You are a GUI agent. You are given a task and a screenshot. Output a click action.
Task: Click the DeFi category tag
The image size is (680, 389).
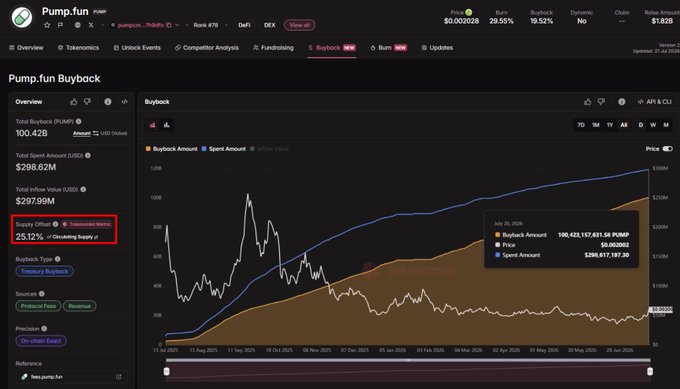(x=244, y=25)
